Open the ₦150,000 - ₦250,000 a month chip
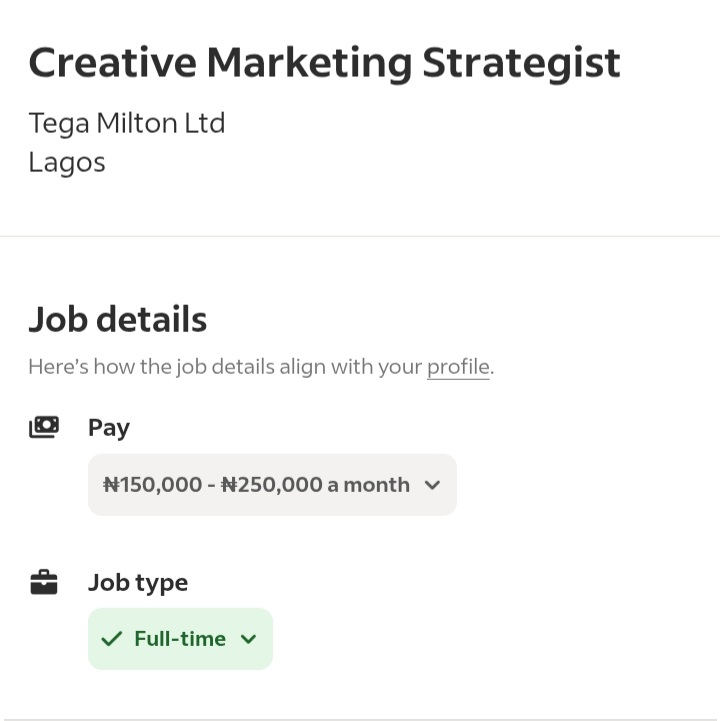 (x=272, y=485)
